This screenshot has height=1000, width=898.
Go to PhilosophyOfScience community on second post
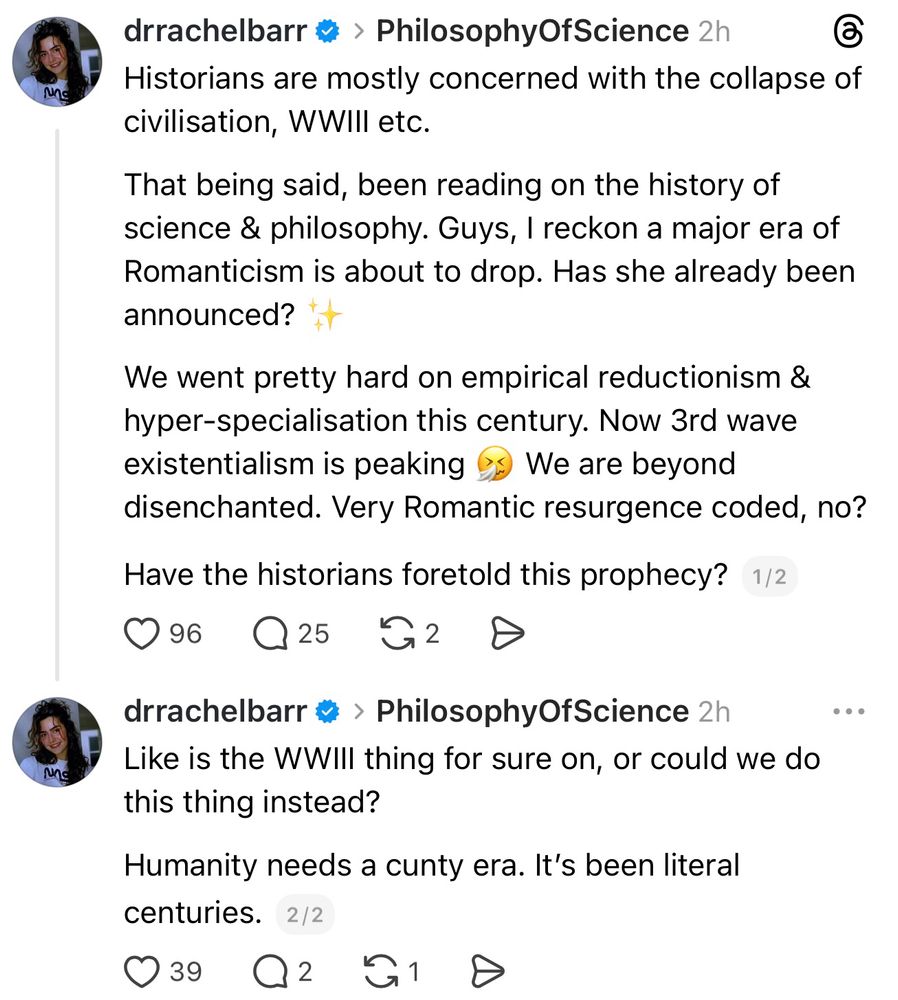(532, 712)
